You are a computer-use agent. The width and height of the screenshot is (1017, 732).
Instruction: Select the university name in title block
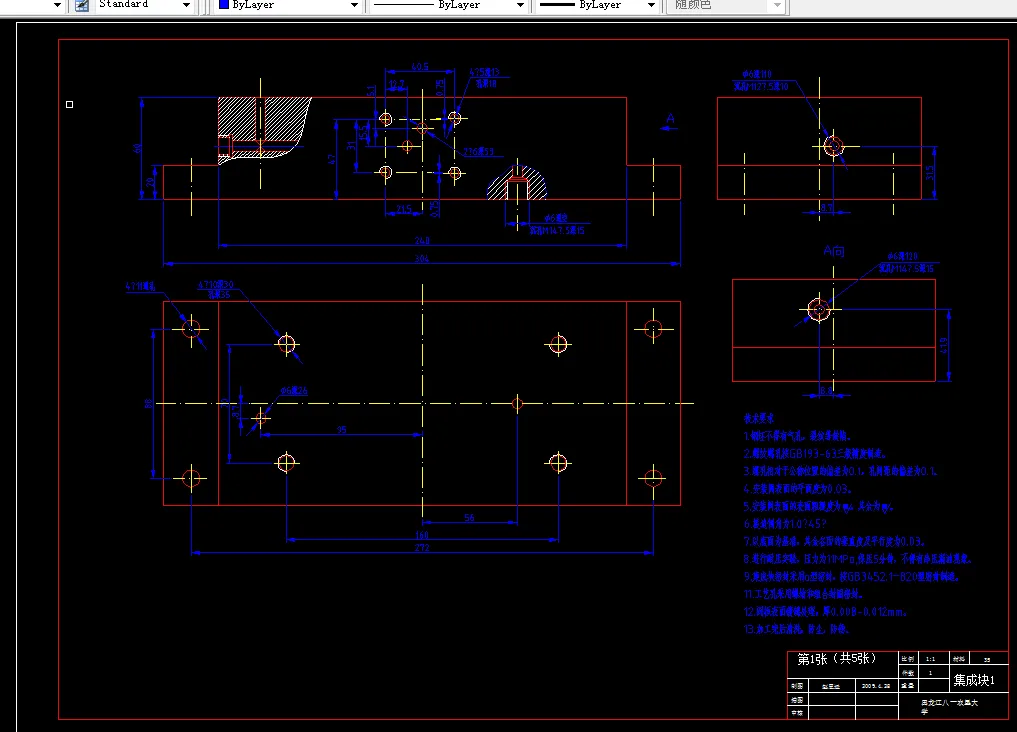coord(950,706)
